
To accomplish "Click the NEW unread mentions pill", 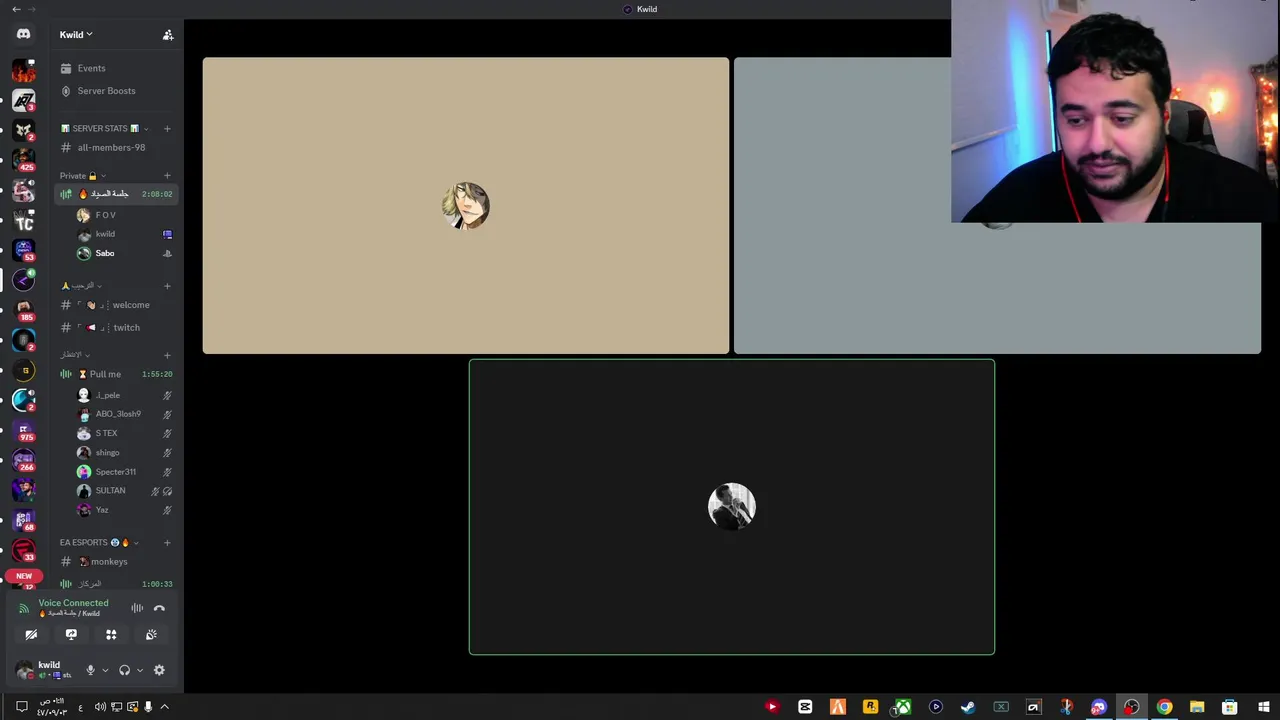I will (24, 576).
